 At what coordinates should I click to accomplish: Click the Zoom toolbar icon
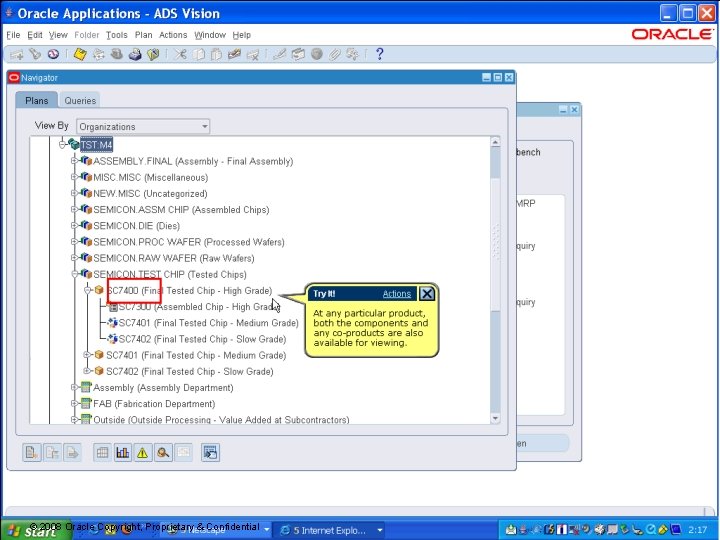(298, 55)
